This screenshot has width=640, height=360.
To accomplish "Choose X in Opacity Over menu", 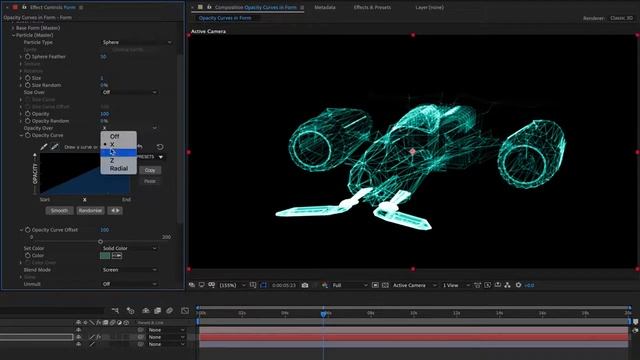I will point(118,144).
